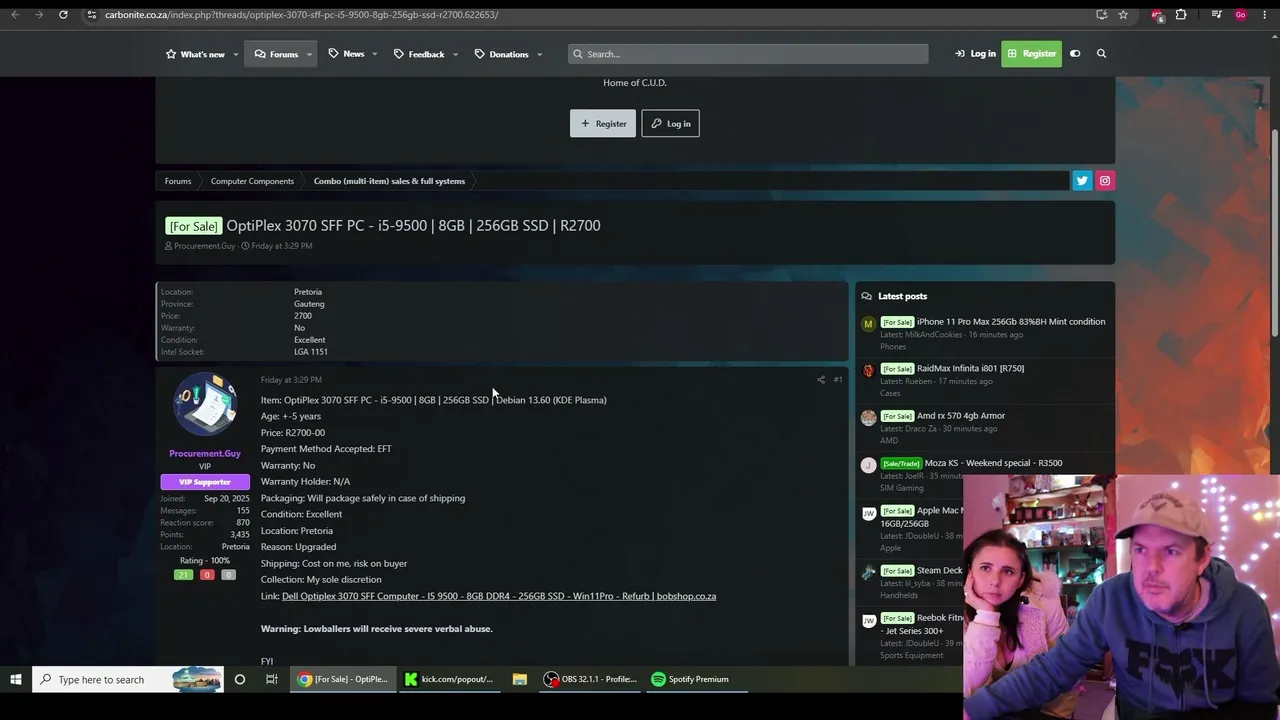Open the Forums navigation tab
The height and width of the screenshot is (720, 1280).
point(276,54)
